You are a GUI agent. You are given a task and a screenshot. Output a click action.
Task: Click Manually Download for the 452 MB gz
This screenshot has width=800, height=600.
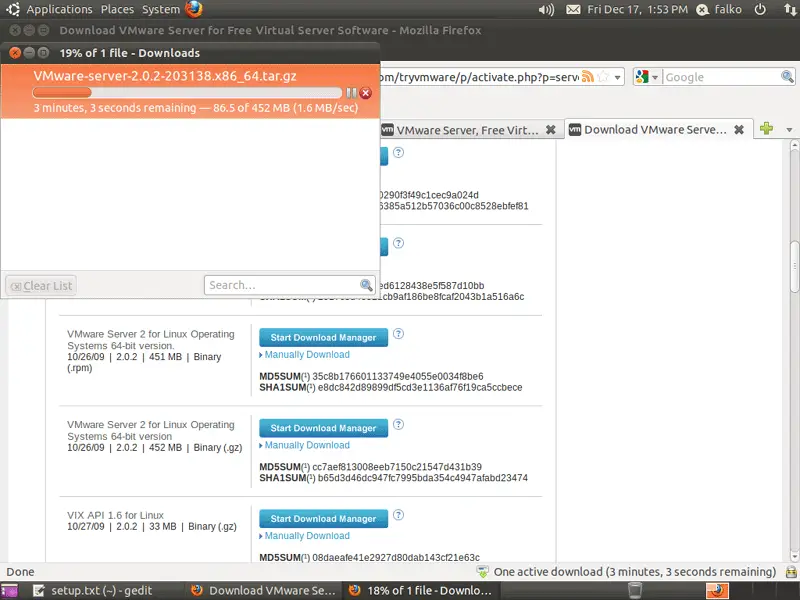coord(307,445)
